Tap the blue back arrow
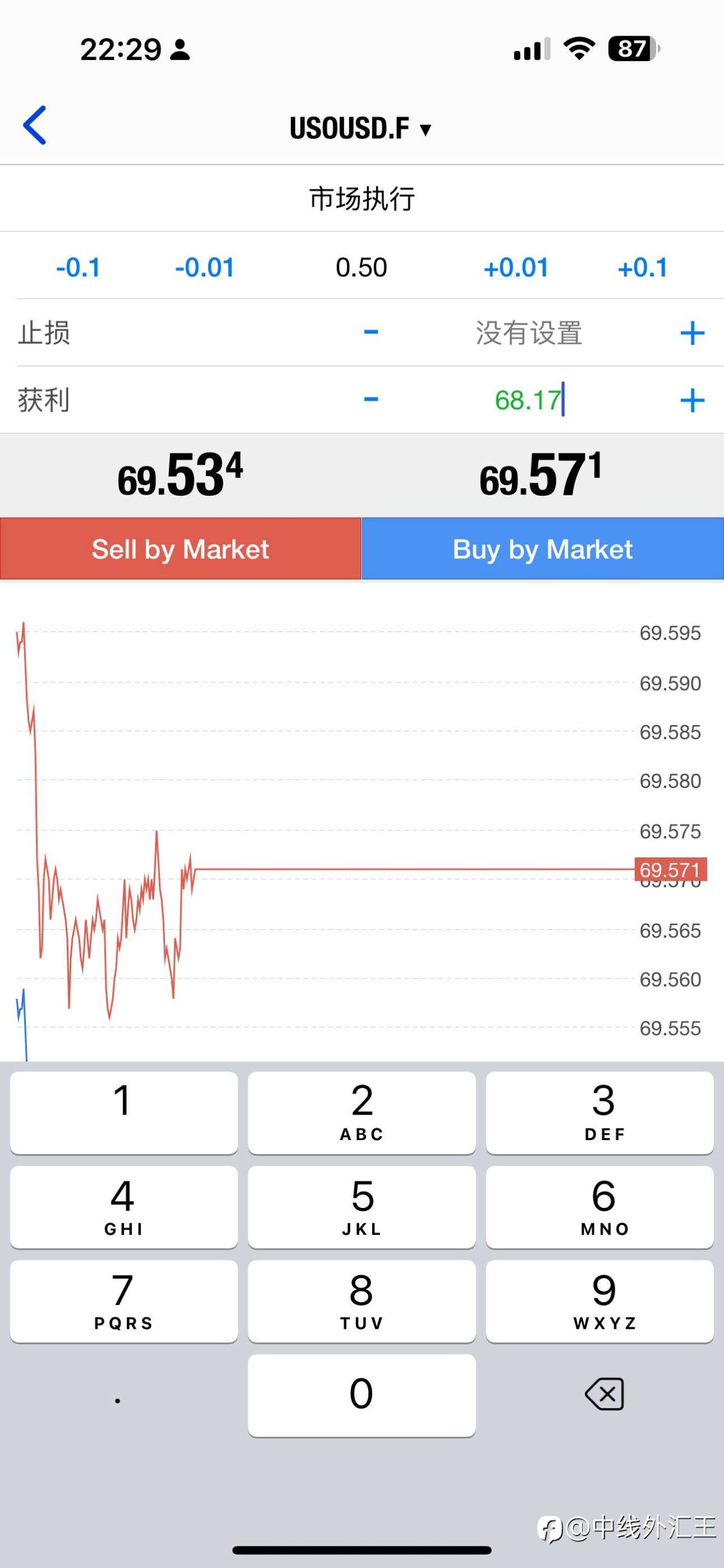 [x=35, y=125]
